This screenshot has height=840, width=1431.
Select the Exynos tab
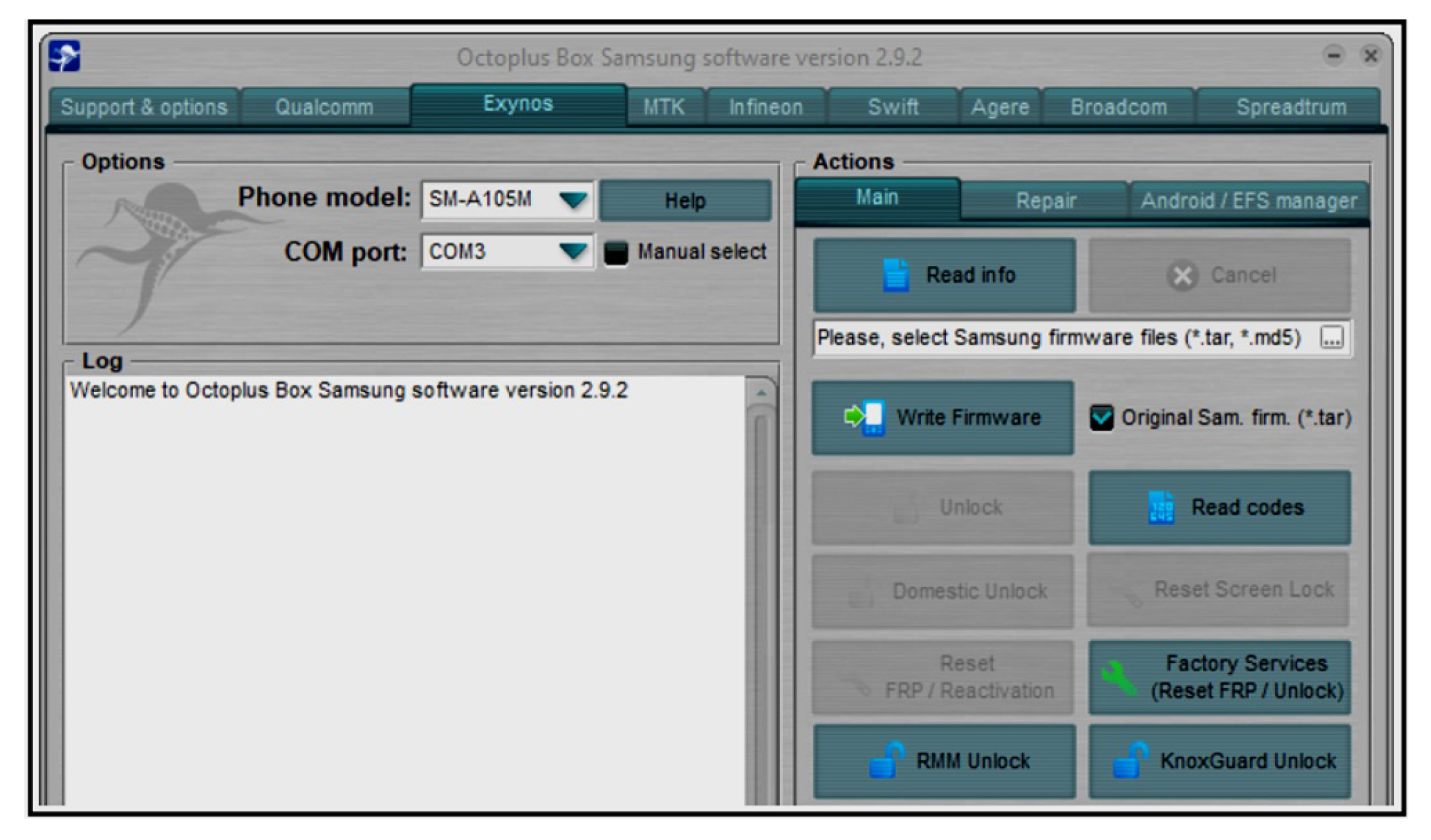pyautogui.click(x=518, y=104)
